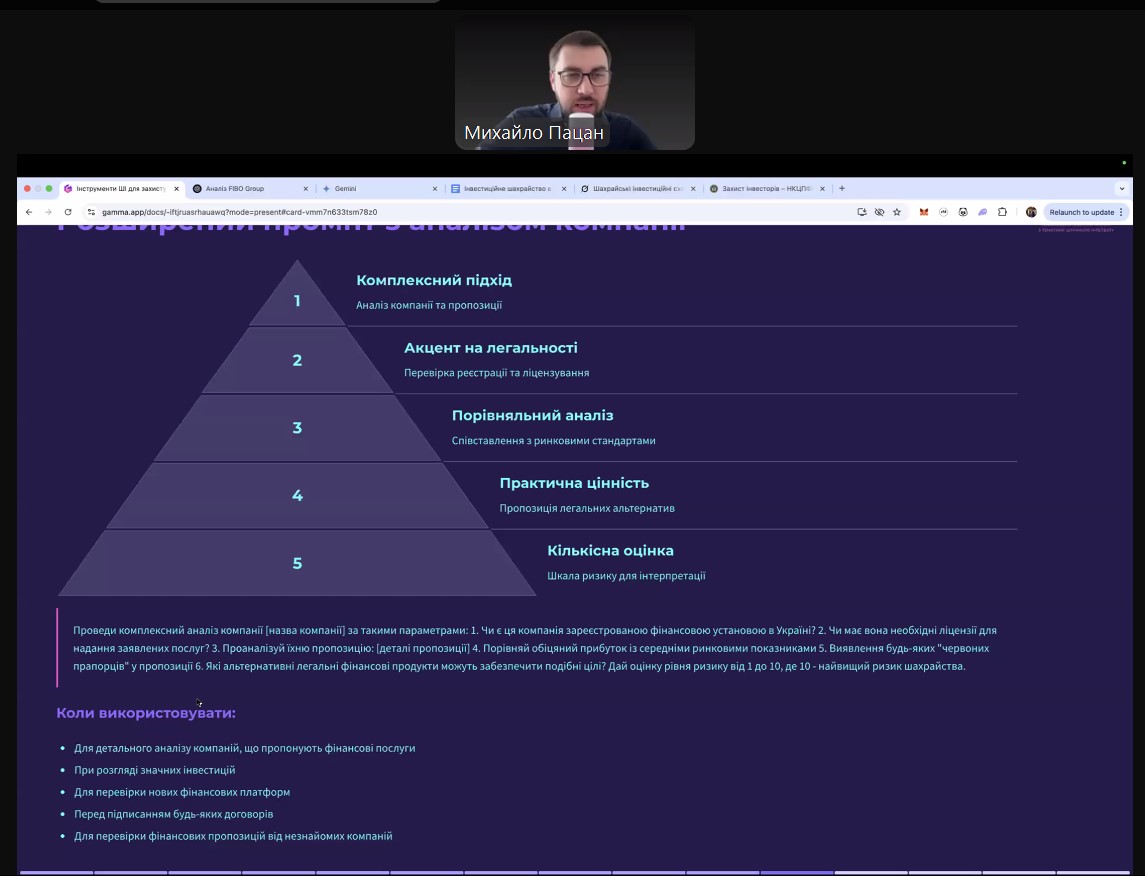The height and width of the screenshot is (876, 1145).
Task: Click bullet При розгляді значних інвестицій
Action: 155,770
